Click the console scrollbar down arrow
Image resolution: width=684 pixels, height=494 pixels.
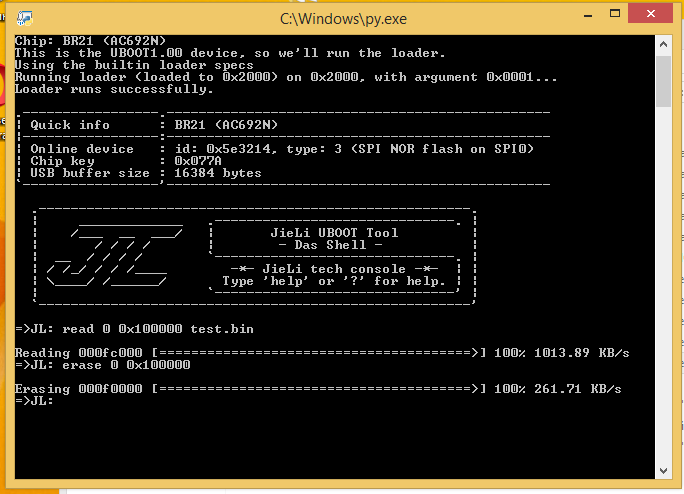(663, 470)
